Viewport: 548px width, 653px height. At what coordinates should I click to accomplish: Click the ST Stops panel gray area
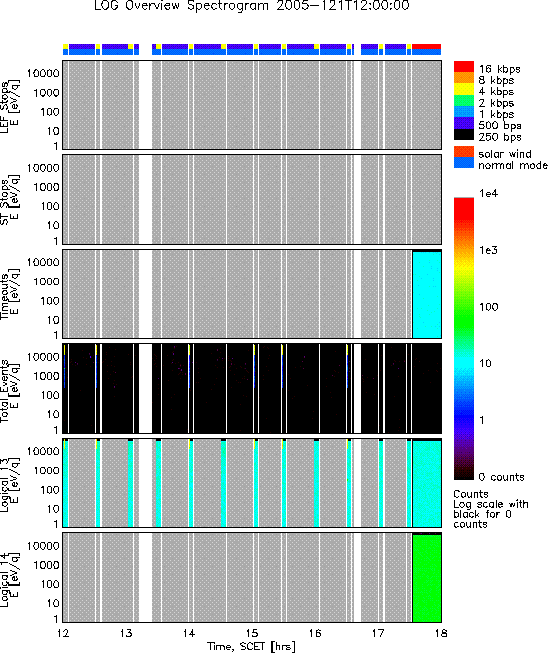pos(252,199)
